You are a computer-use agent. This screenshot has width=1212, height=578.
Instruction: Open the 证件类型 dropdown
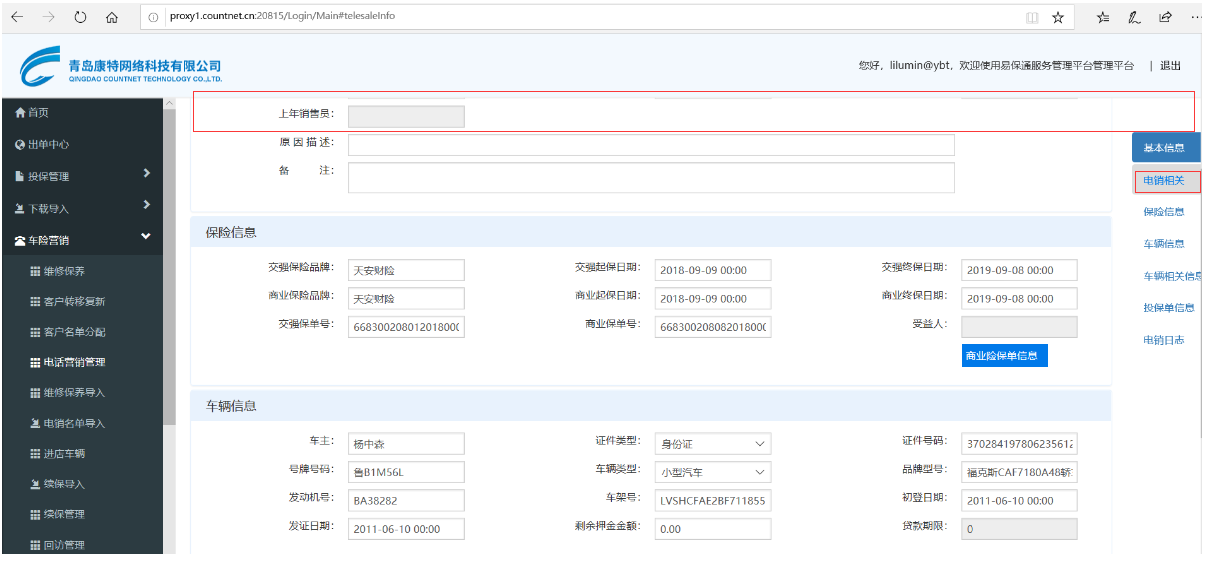coord(713,443)
